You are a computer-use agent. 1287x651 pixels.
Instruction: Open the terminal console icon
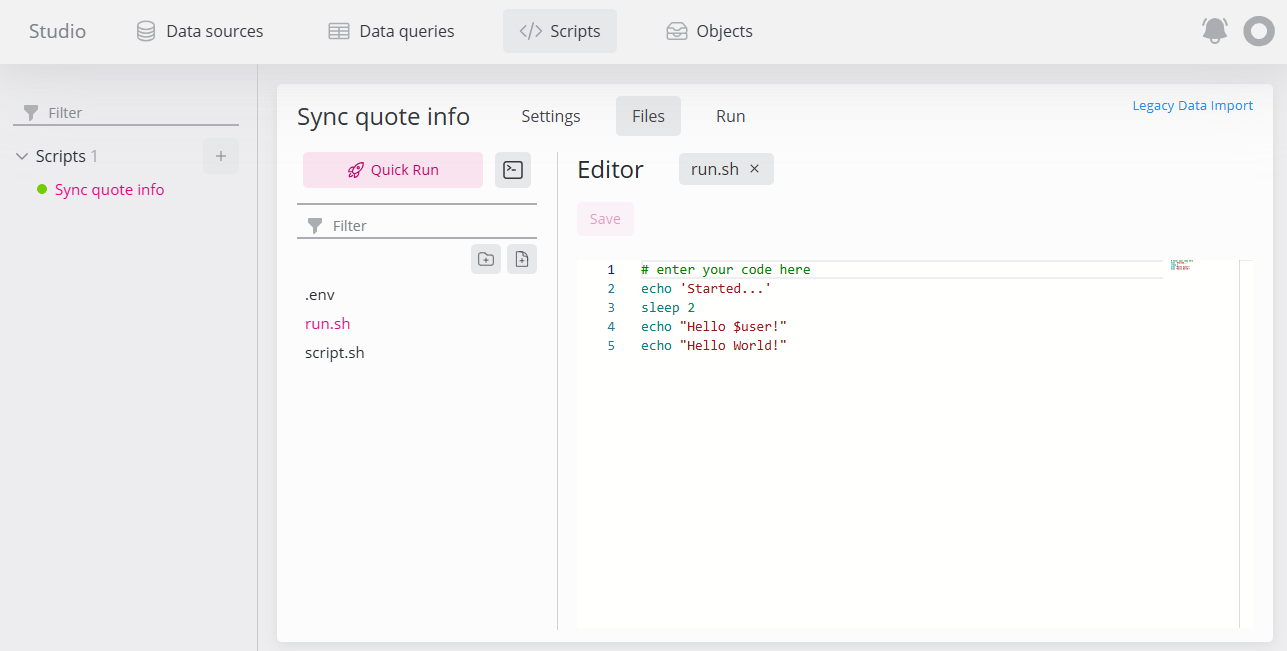513,170
